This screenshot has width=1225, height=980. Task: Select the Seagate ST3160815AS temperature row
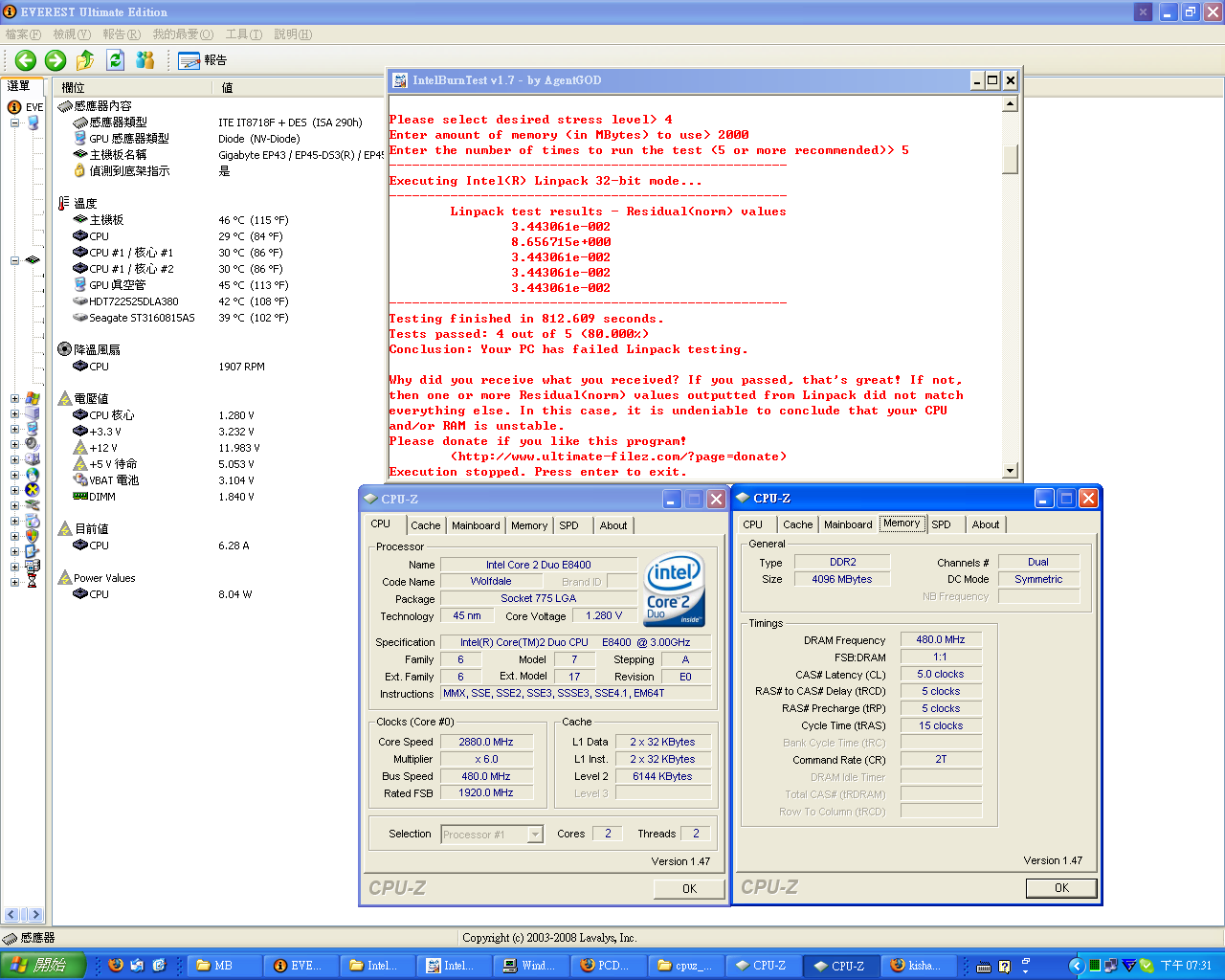click(220, 318)
